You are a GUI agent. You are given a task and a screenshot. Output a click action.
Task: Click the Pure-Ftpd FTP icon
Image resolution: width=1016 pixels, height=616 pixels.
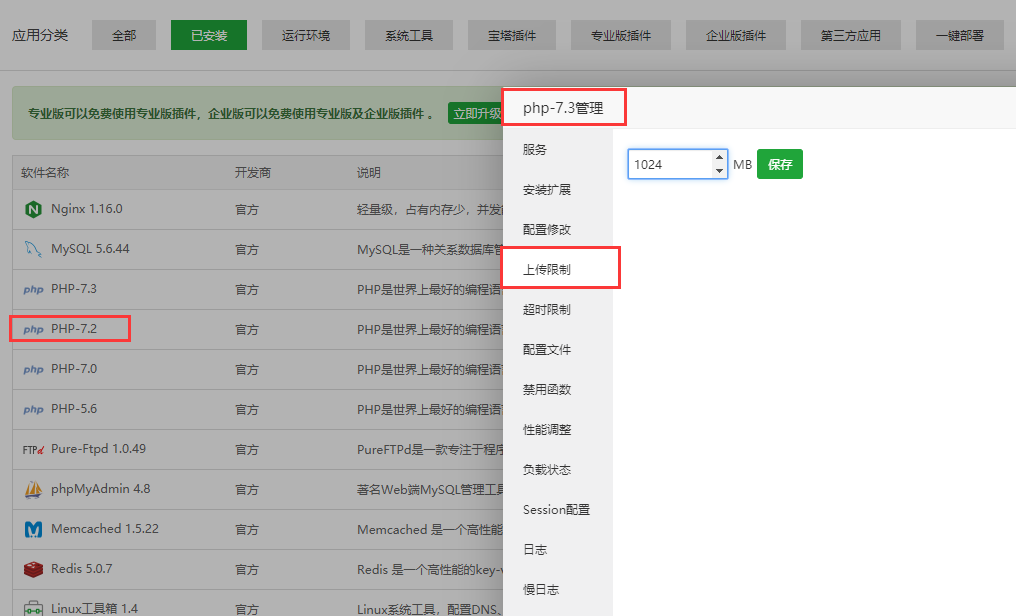33,449
